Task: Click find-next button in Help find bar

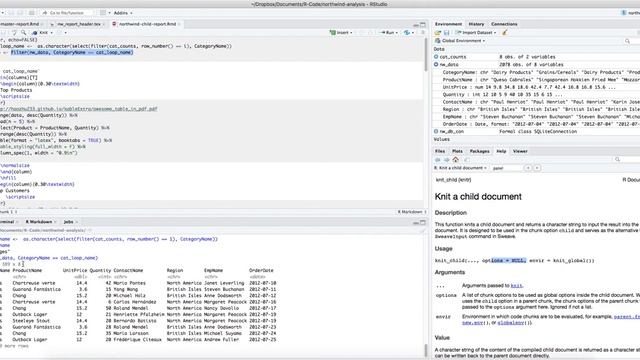Action: (537, 168)
